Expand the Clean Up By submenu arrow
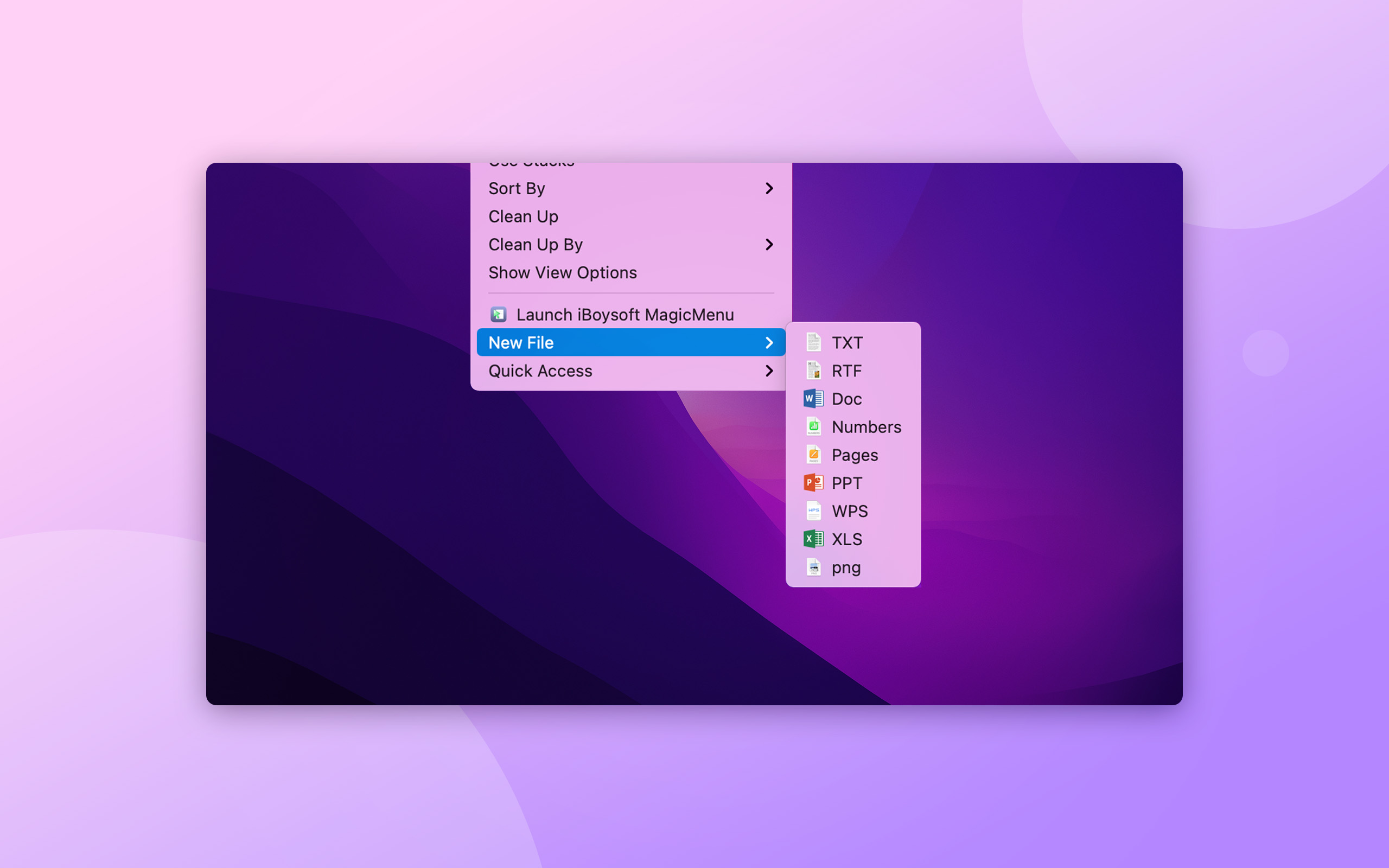This screenshot has width=1389, height=868. coord(769,245)
